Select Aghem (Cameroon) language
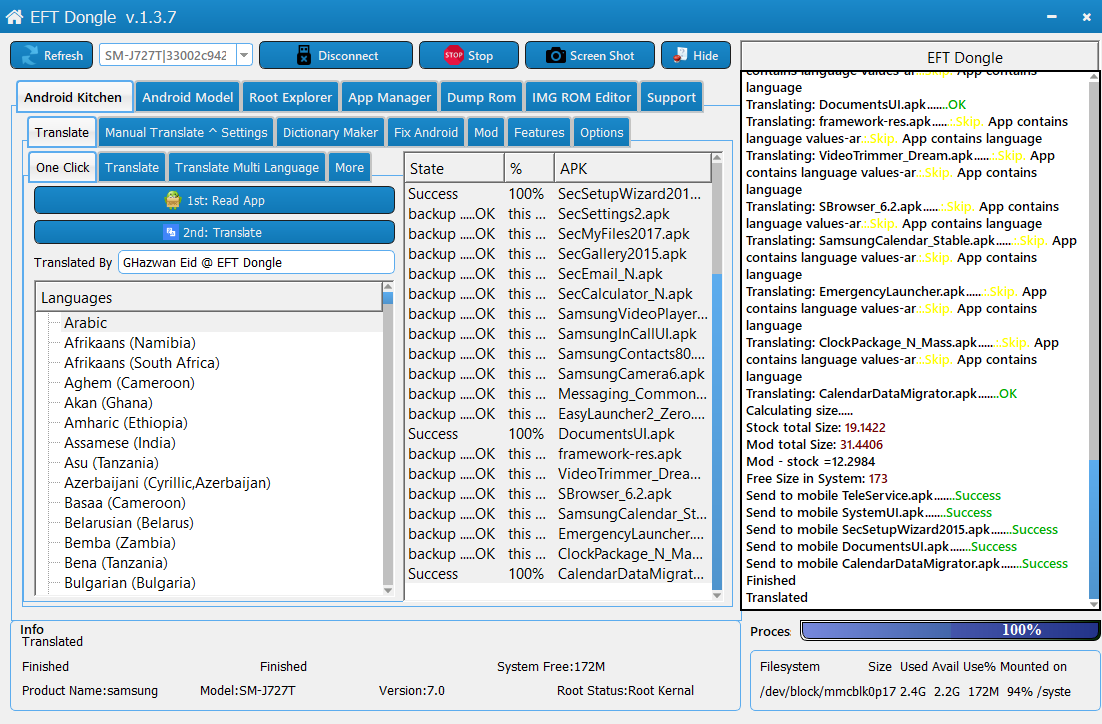1102x724 pixels. [x=129, y=383]
